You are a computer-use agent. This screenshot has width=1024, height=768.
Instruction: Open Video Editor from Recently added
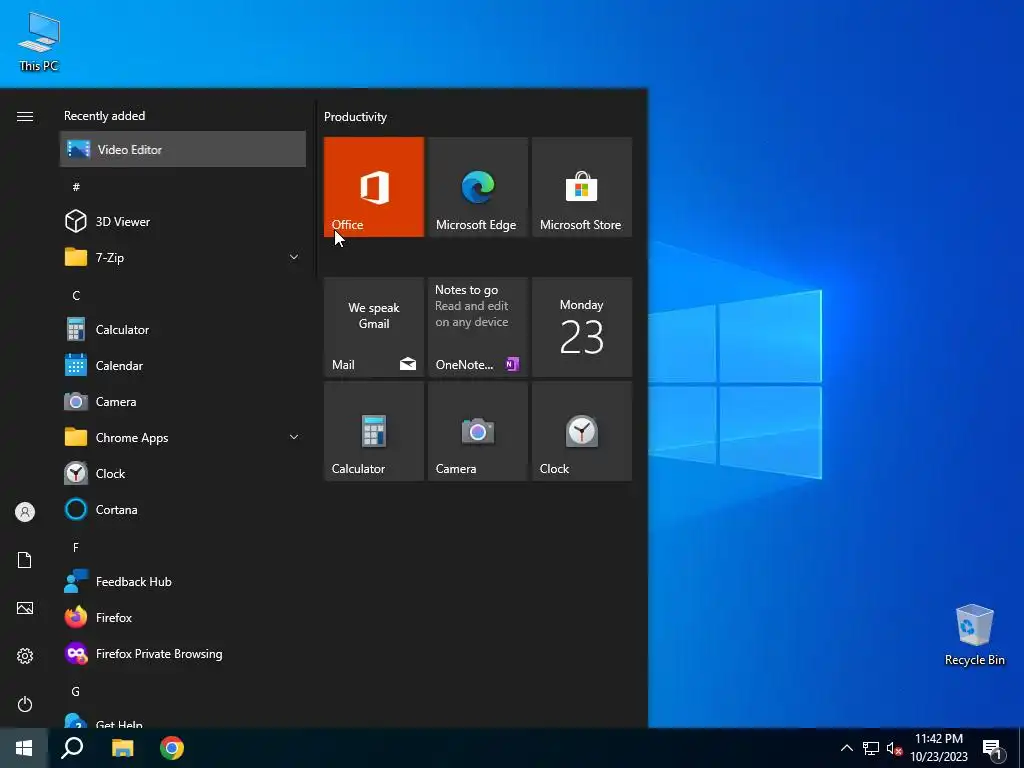(x=183, y=150)
